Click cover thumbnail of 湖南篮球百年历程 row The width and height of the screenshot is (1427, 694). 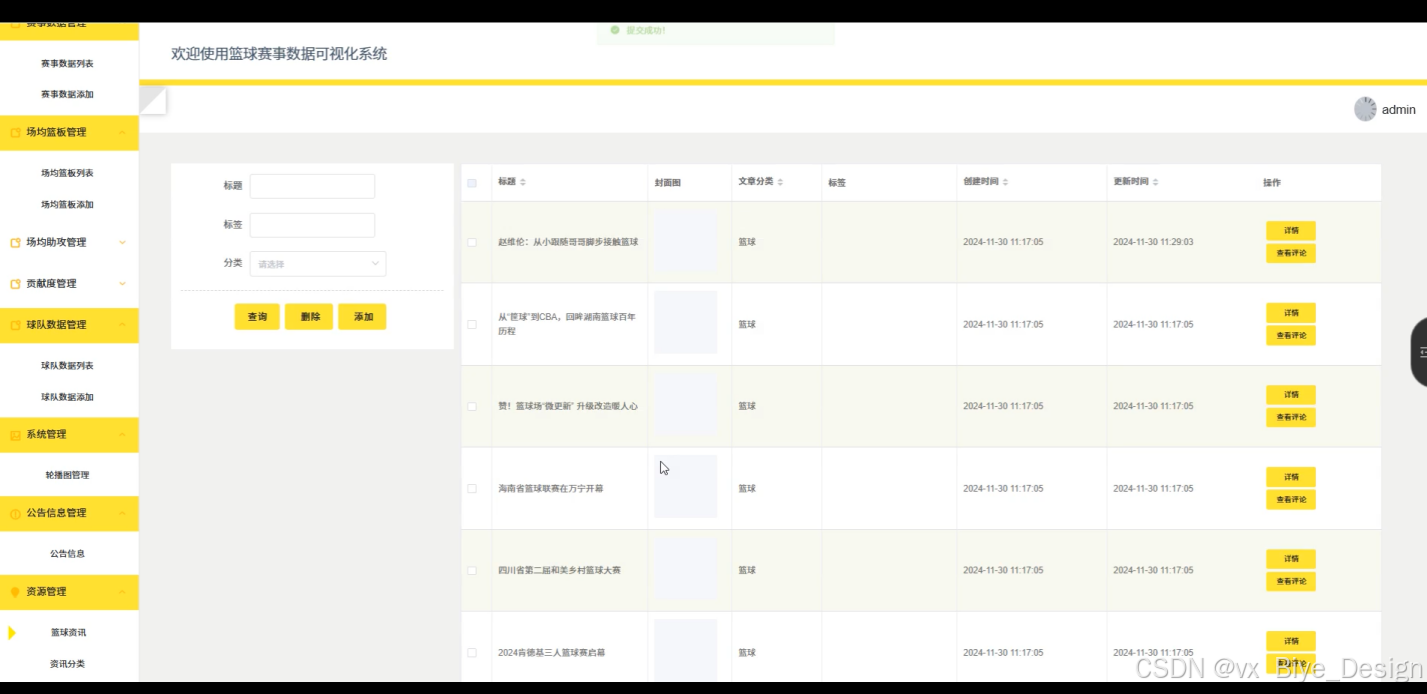coord(685,323)
